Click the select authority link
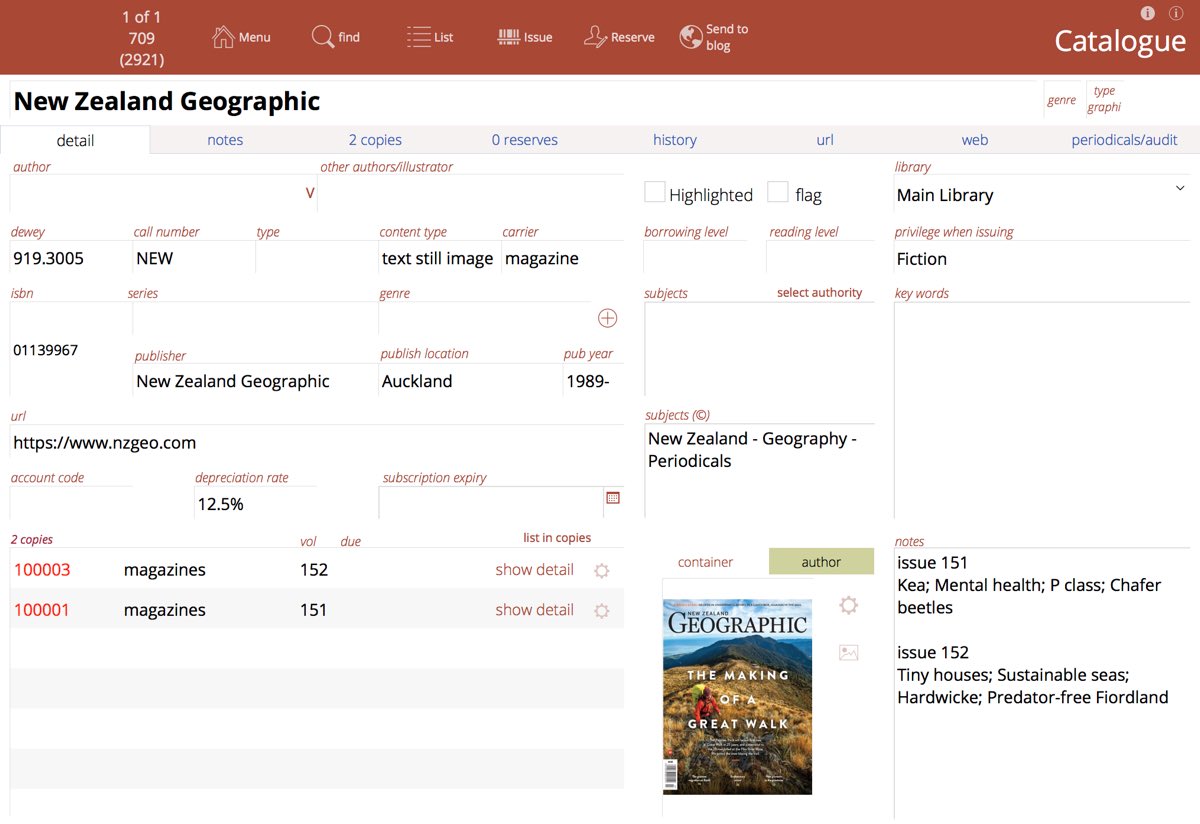The image size is (1200, 824). 819,293
